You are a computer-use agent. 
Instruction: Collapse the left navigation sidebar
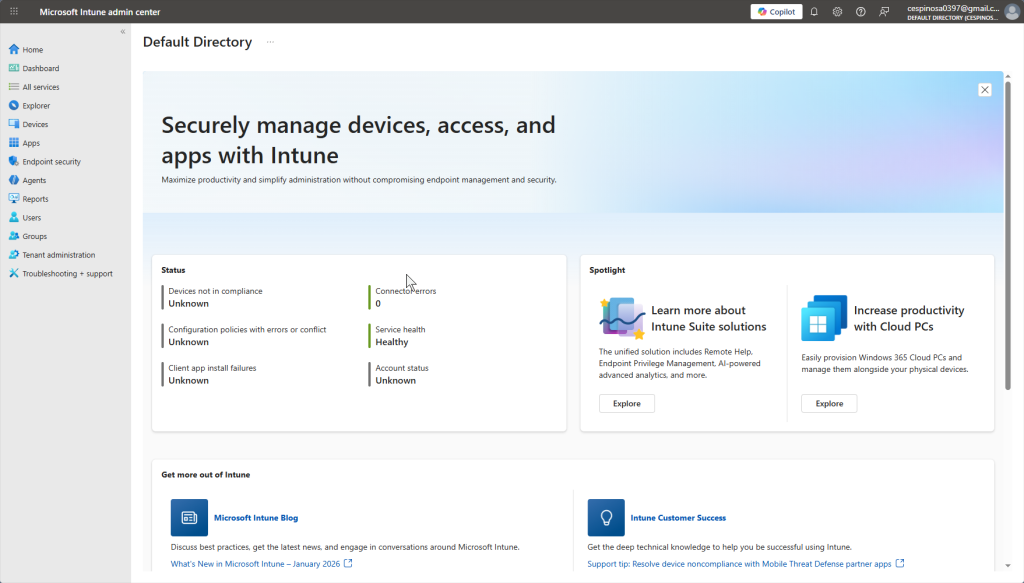pyautogui.click(x=123, y=32)
